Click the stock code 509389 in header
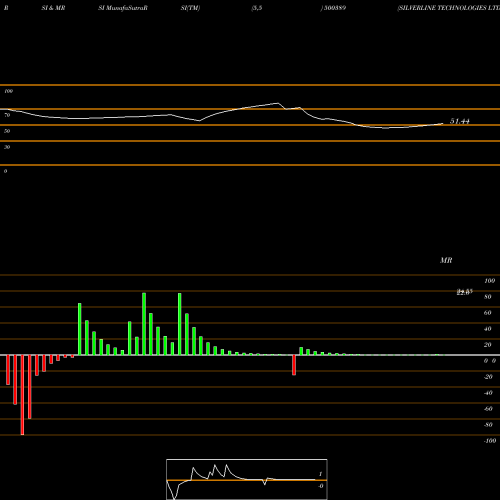This screenshot has height=500, width=500. [x=334, y=8]
